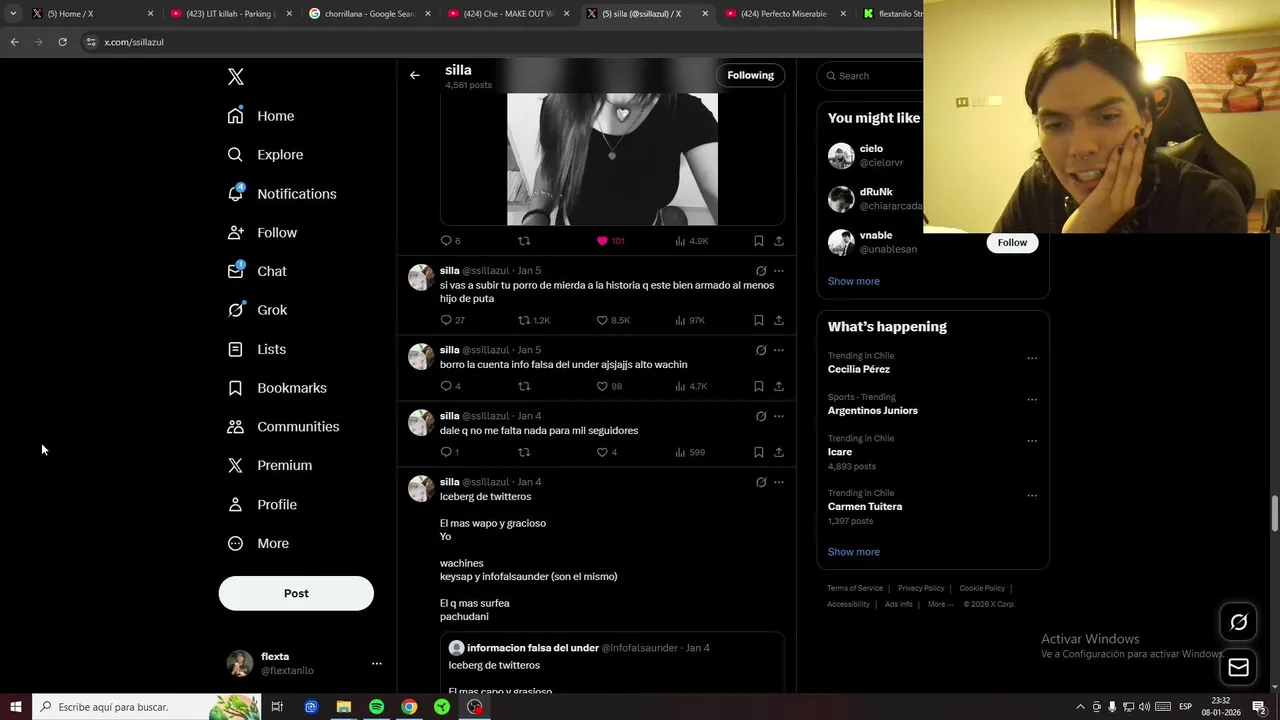Open Premium in the sidebar
1280x720 pixels.
tap(270, 466)
